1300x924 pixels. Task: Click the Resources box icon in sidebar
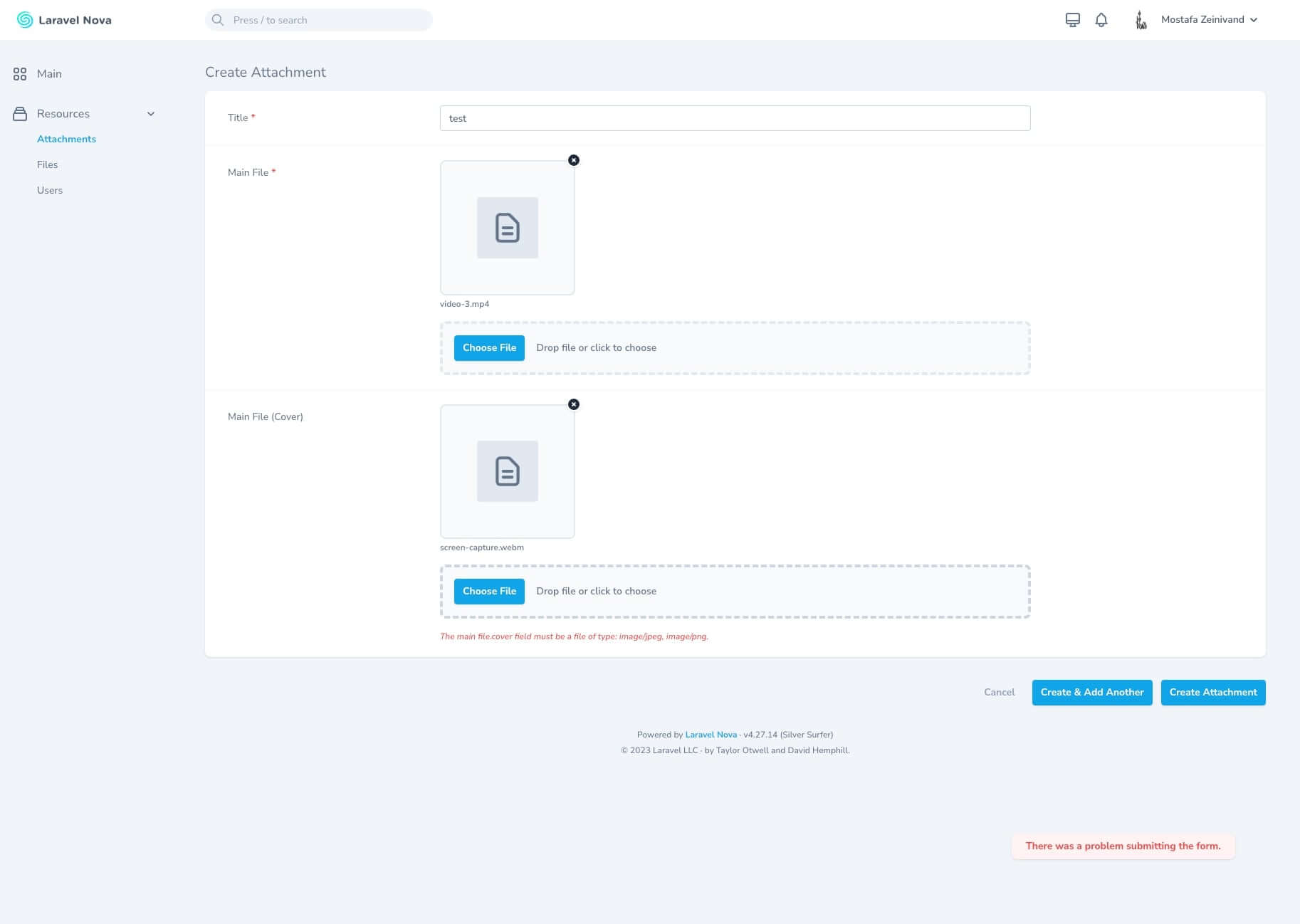(x=19, y=113)
